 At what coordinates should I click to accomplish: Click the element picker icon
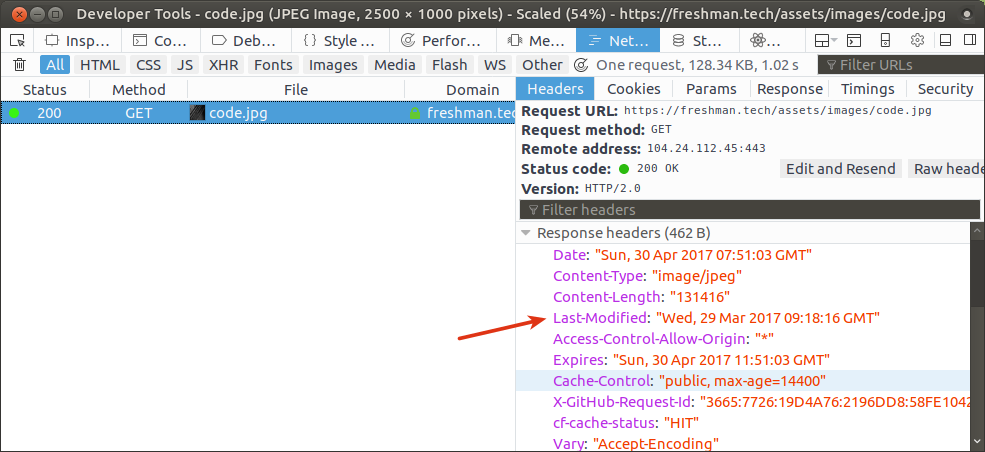(x=17, y=41)
